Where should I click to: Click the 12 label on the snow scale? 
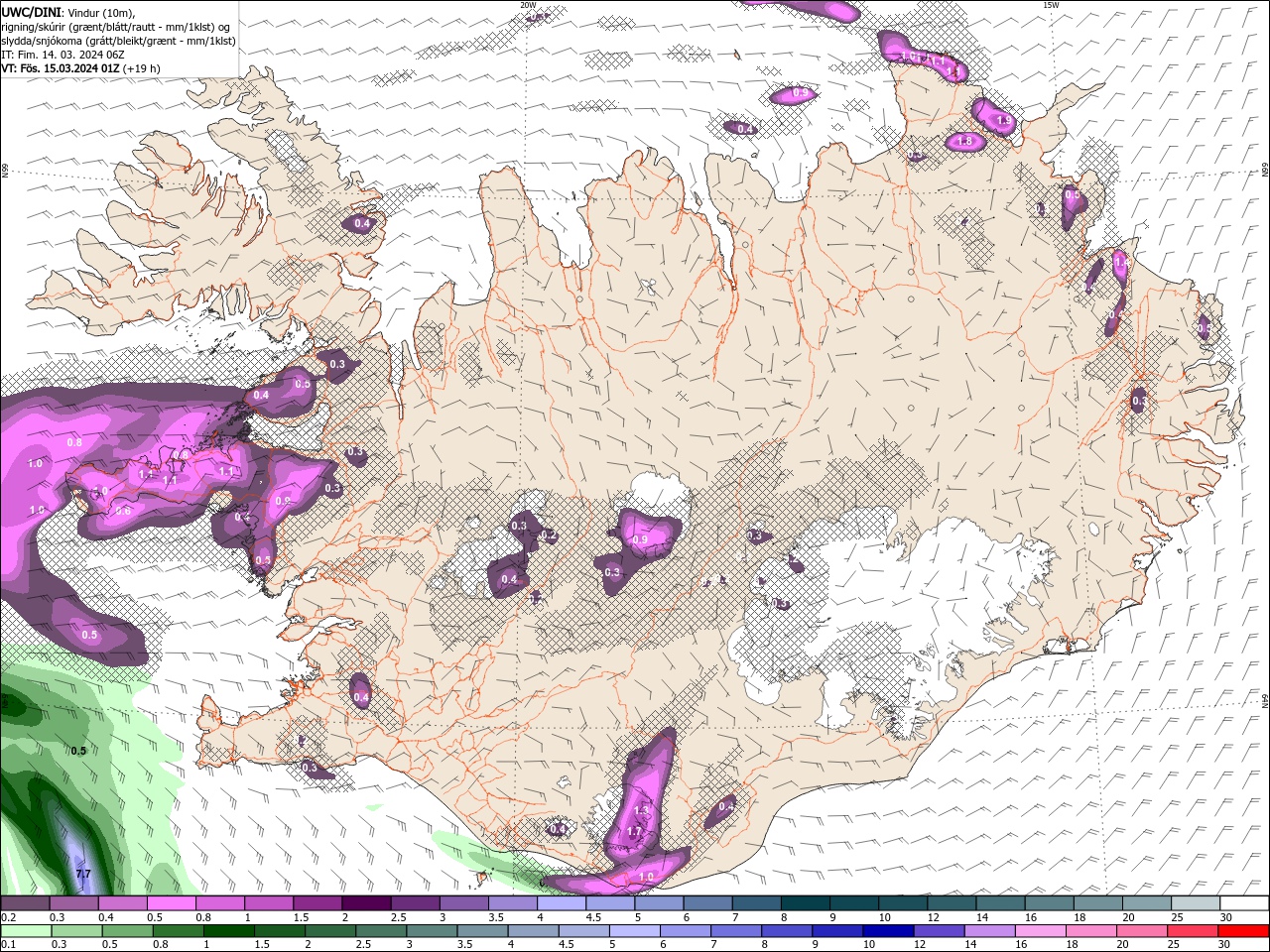click(x=935, y=917)
